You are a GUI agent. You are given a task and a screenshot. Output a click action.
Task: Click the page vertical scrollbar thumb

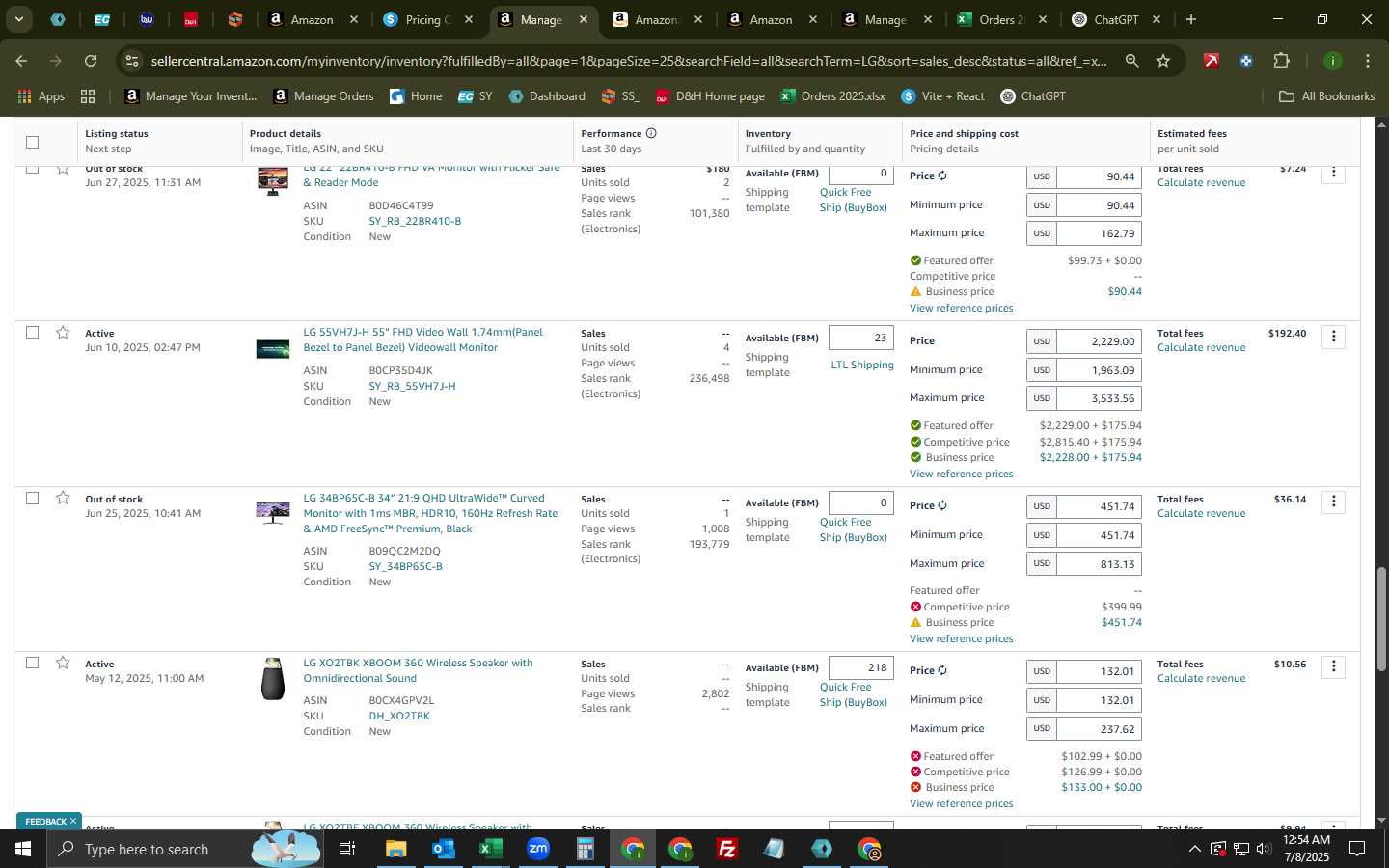(1381, 618)
